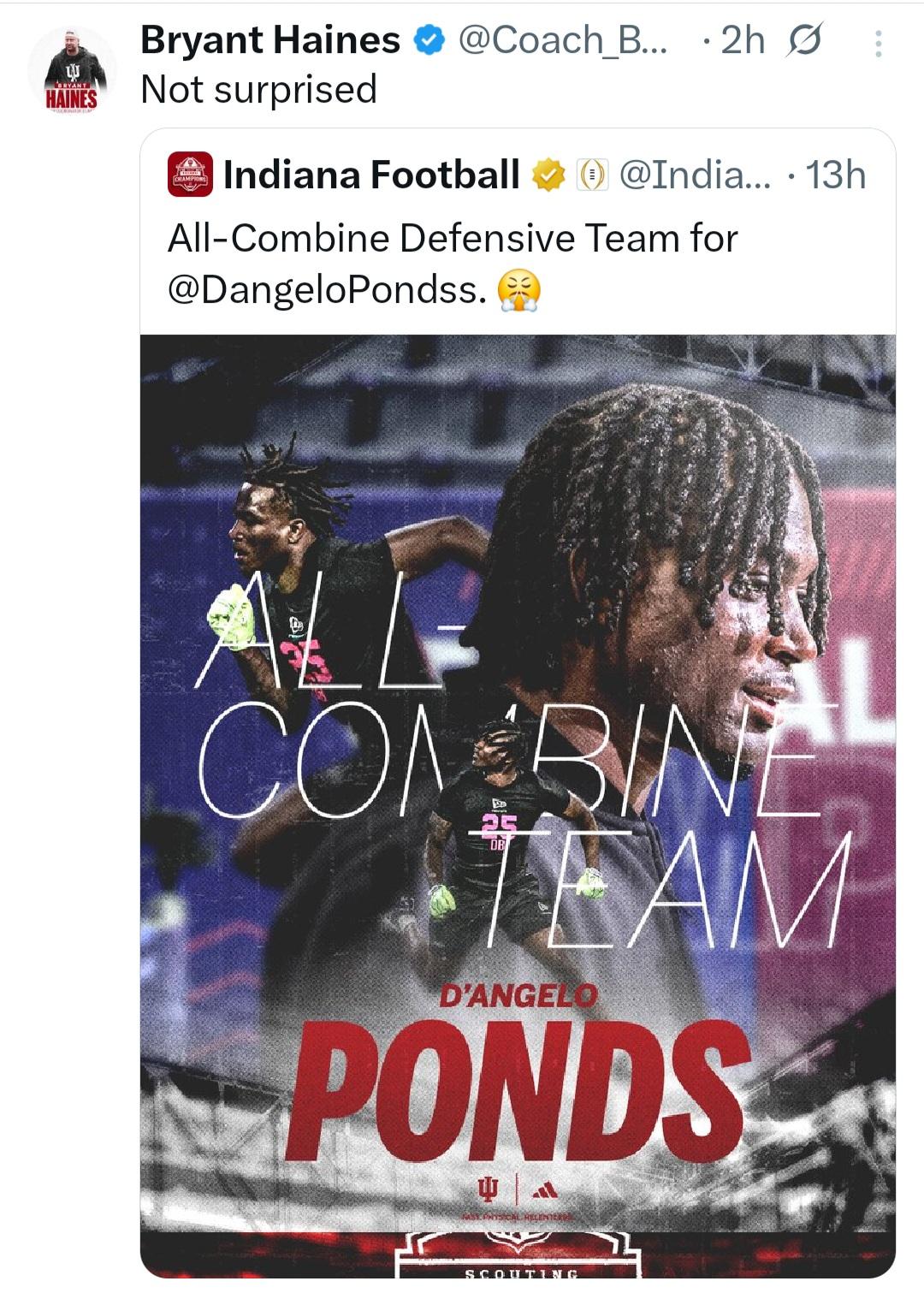Tap the 'Not surprised' post text
This screenshot has width=924, height=1293.
pyautogui.click(x=258, y=89)
